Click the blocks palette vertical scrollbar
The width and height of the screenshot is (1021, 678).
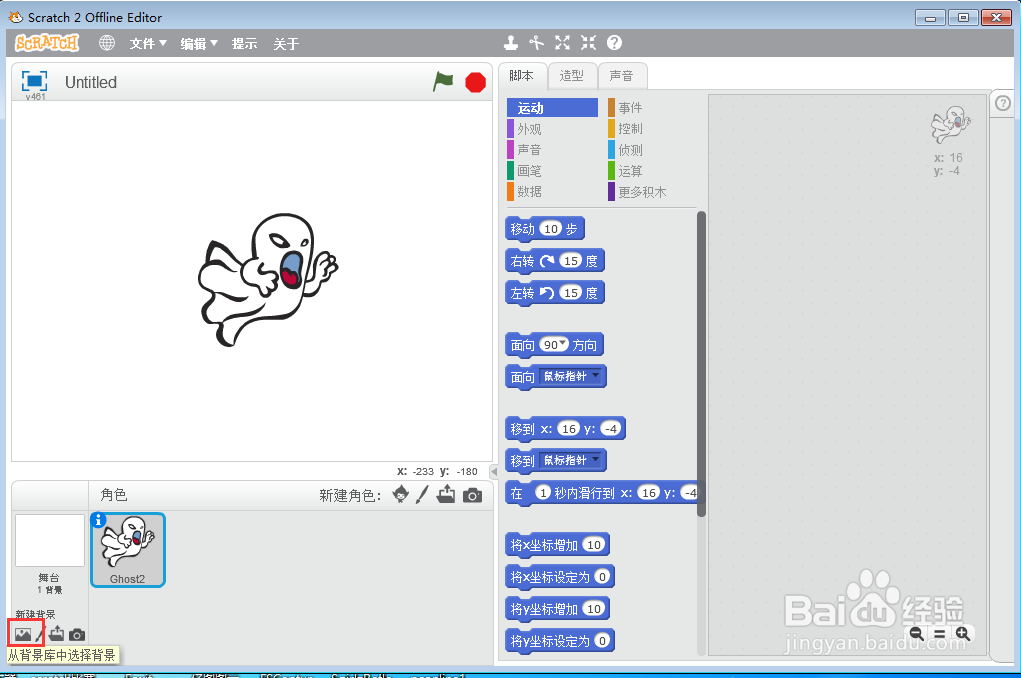tap(701, 364)
